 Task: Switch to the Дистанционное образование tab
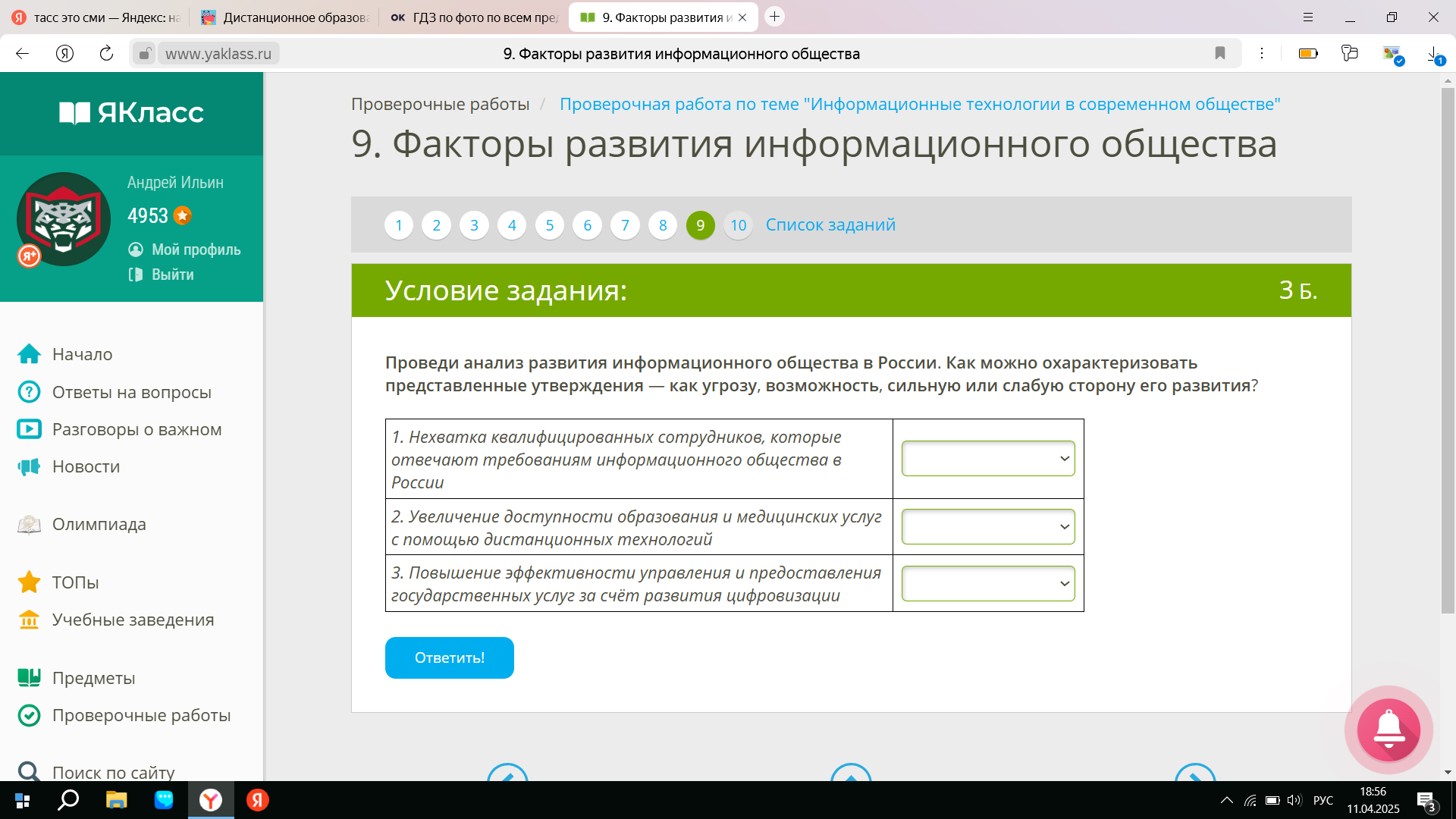[x=285, y=17]
